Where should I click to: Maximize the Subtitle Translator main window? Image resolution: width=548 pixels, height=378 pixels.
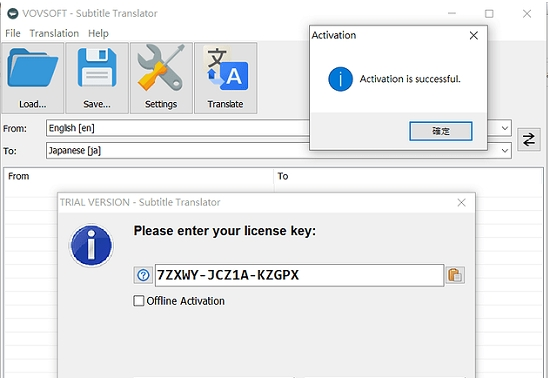(489, 14)
